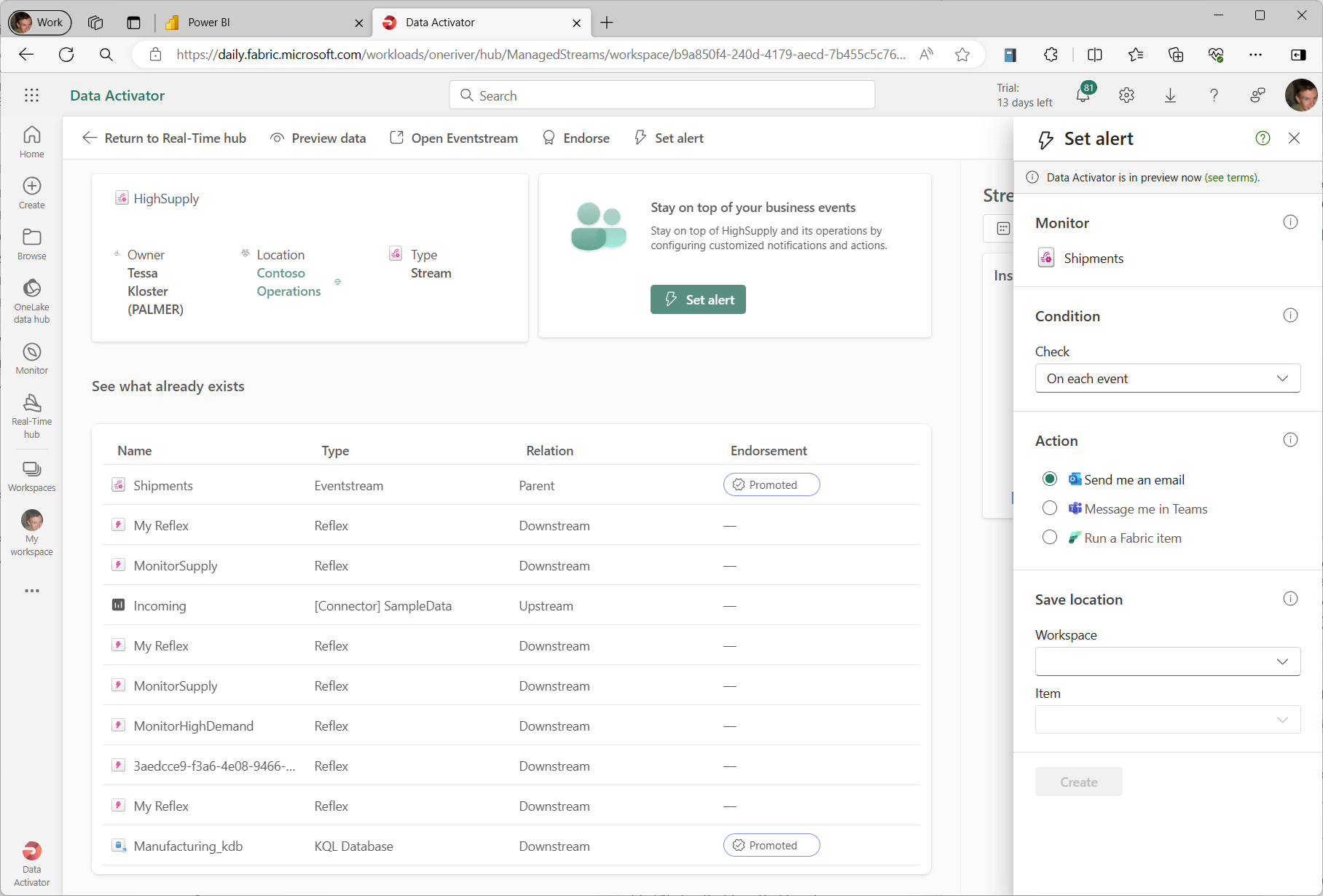Open the 3aedcce9-f3a6-4e08-9466 reflex row

(511, 766)
